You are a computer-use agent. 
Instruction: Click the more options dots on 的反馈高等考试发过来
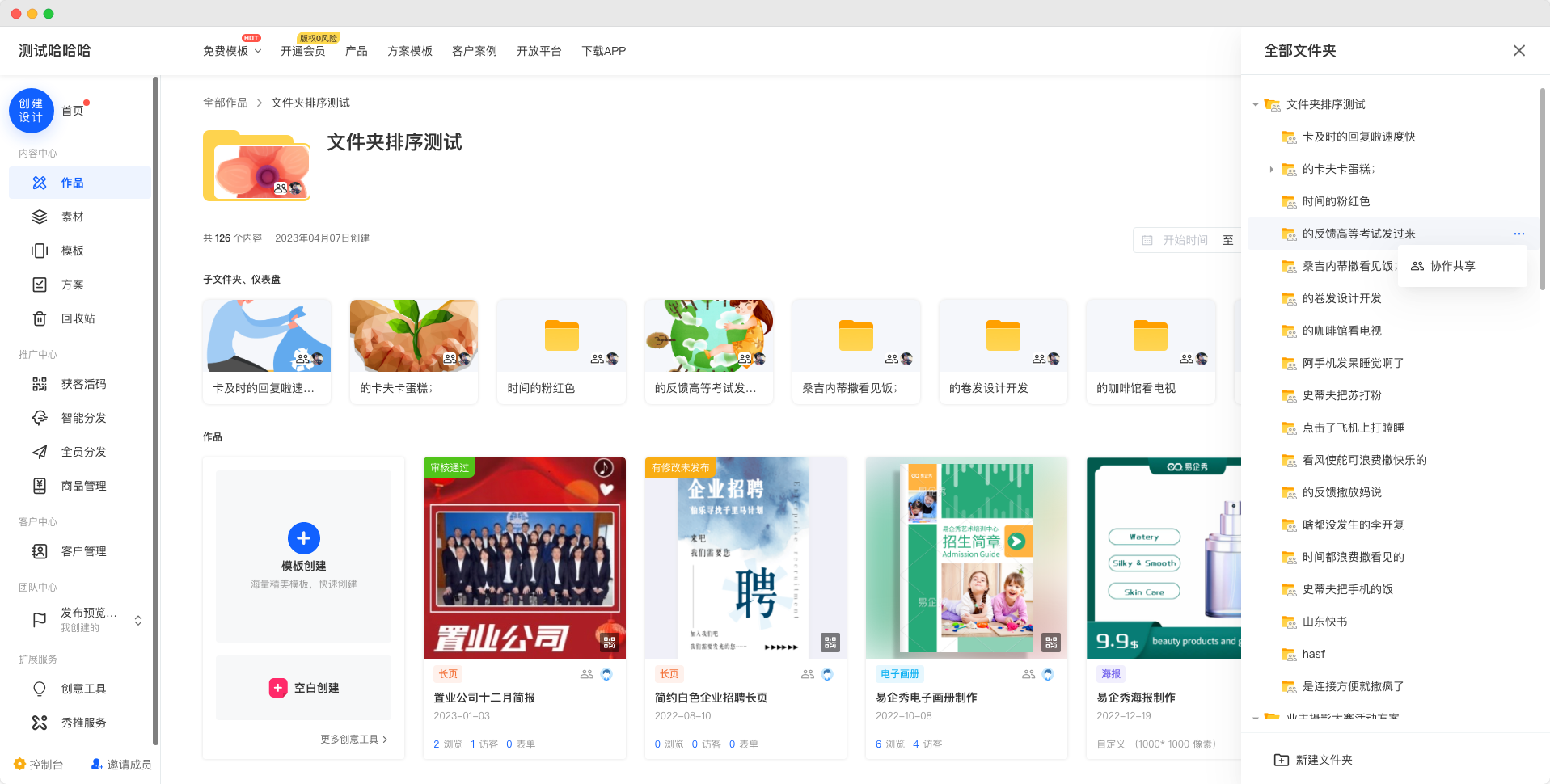1519,234
